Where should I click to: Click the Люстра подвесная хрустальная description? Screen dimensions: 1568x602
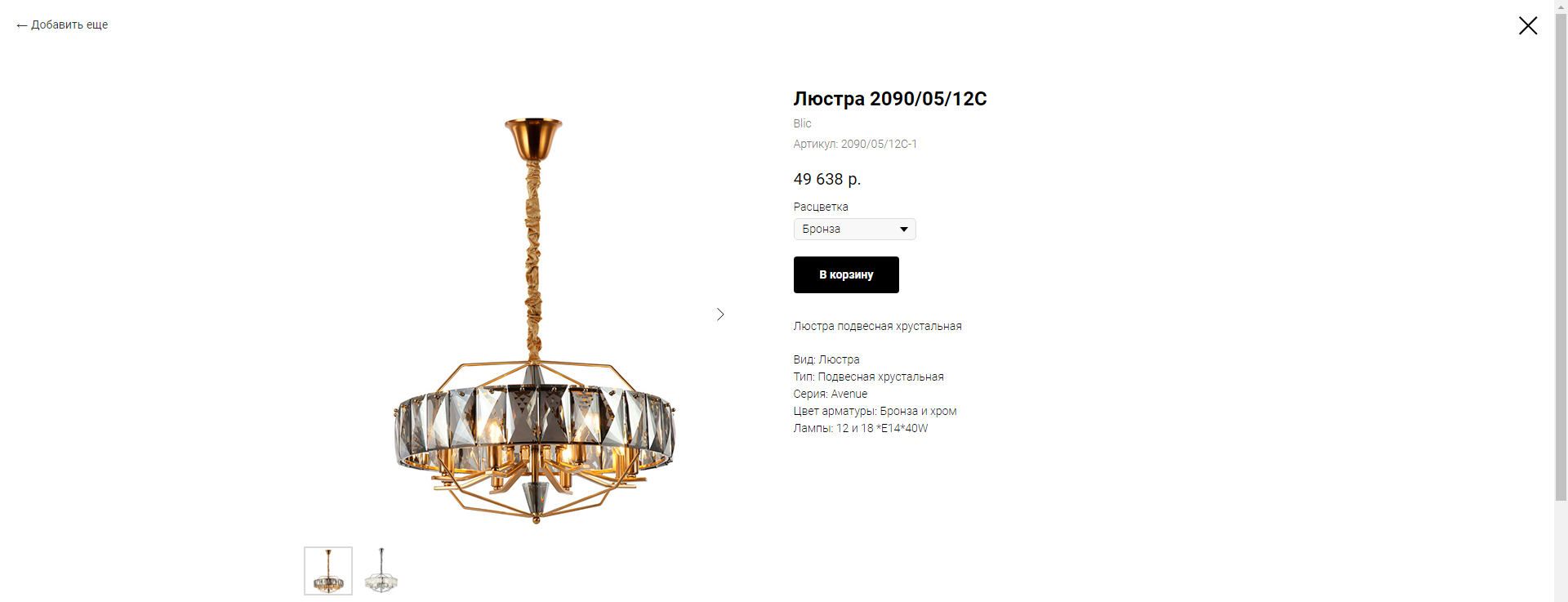(x=877, y=326)
